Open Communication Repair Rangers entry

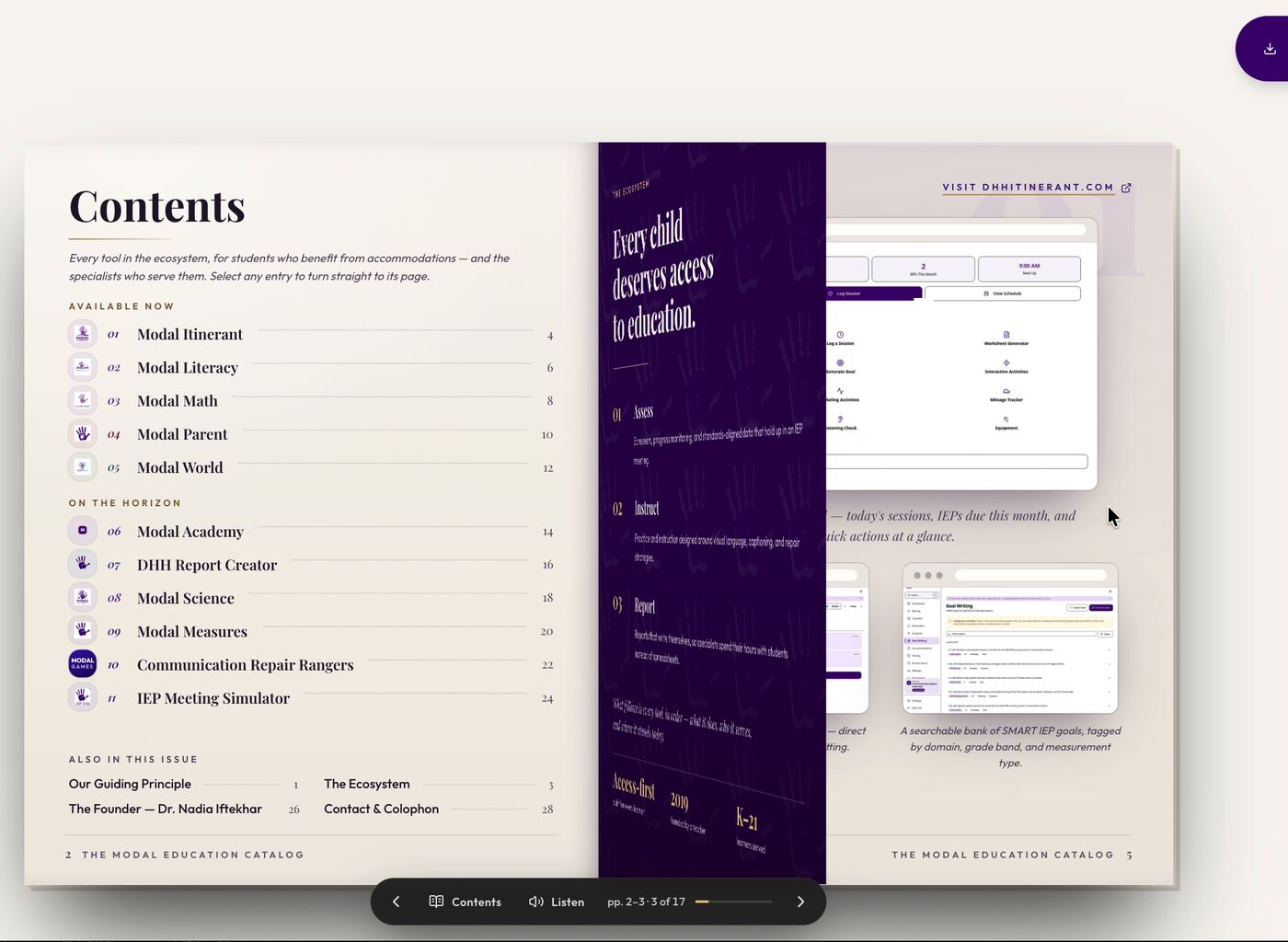[311, 664]
